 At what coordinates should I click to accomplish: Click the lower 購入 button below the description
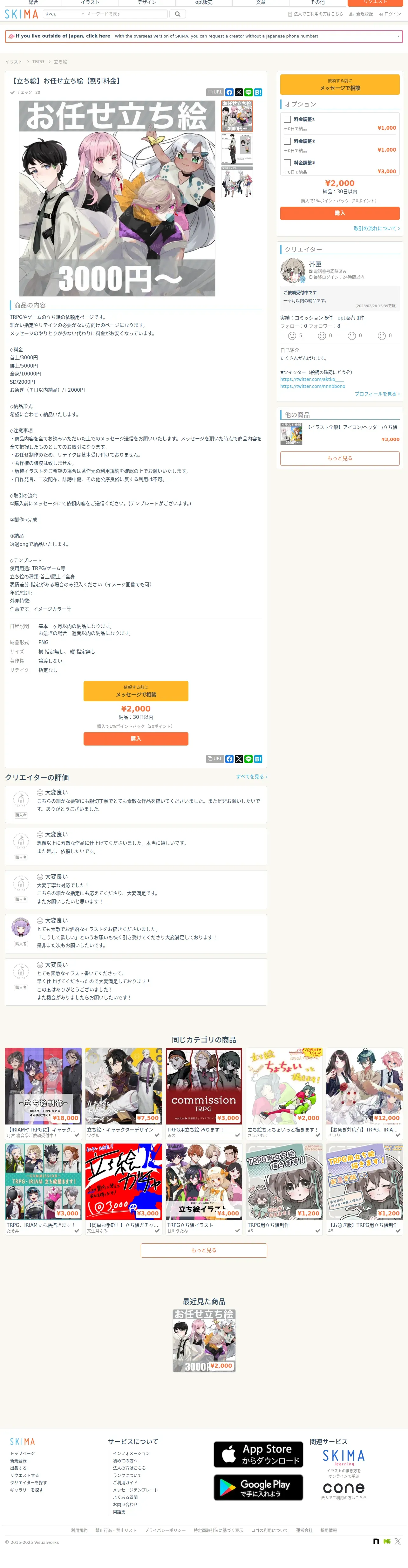point(136,738)
